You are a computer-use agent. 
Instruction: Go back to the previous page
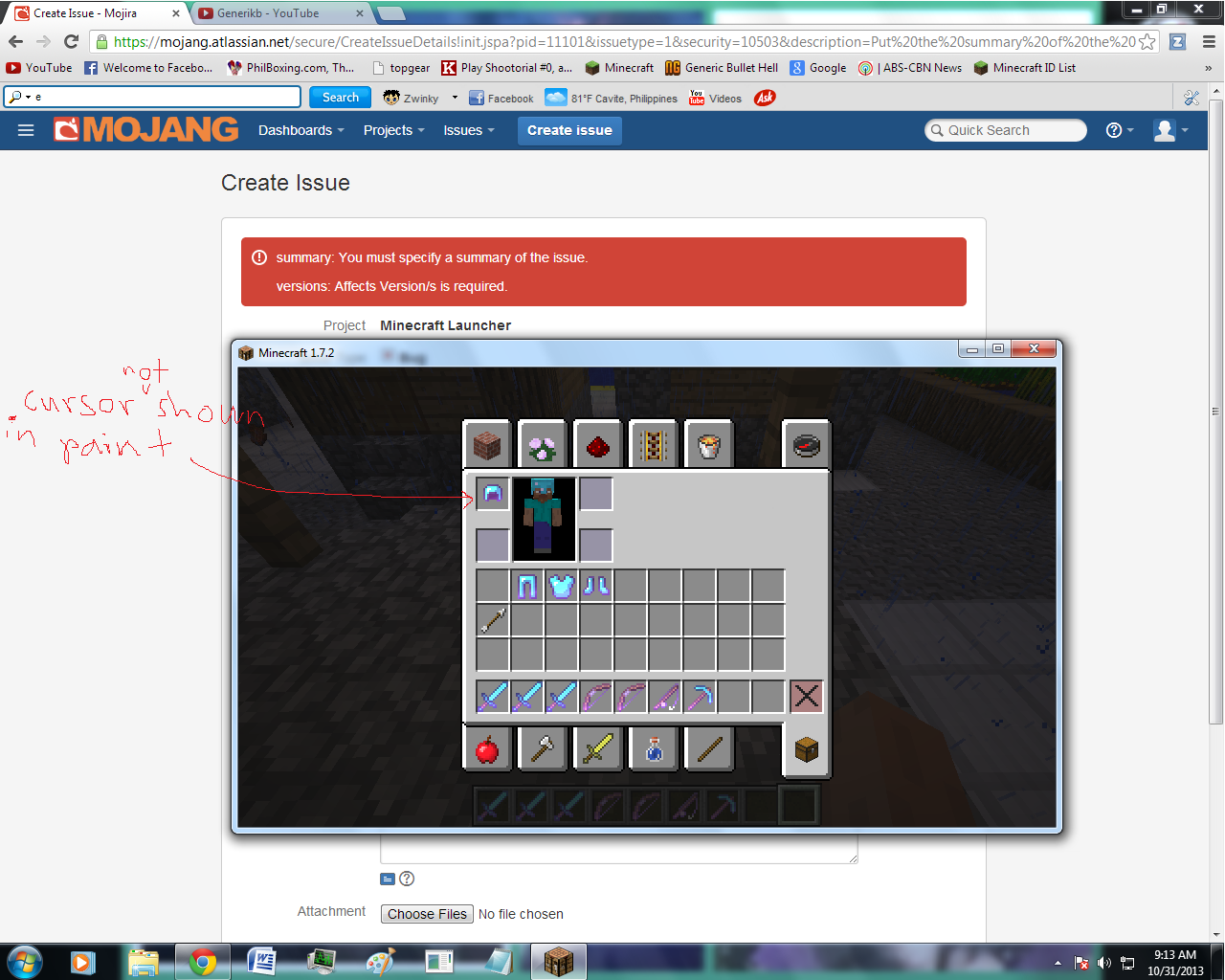[x=15, y=41]
